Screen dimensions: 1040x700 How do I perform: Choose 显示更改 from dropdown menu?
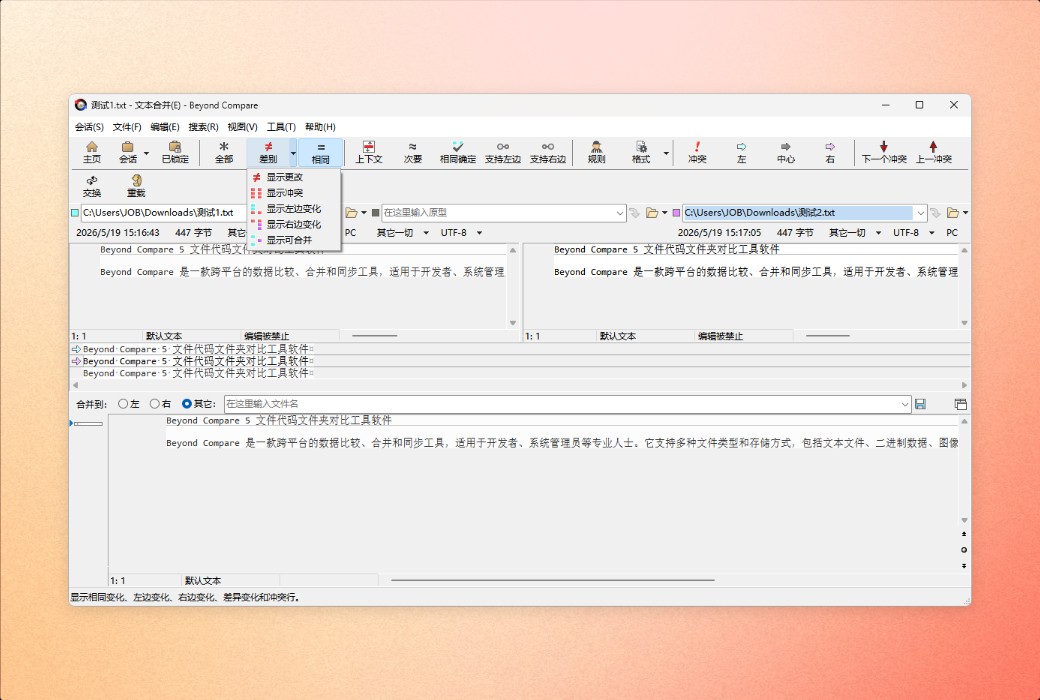(x=294, y=177)
